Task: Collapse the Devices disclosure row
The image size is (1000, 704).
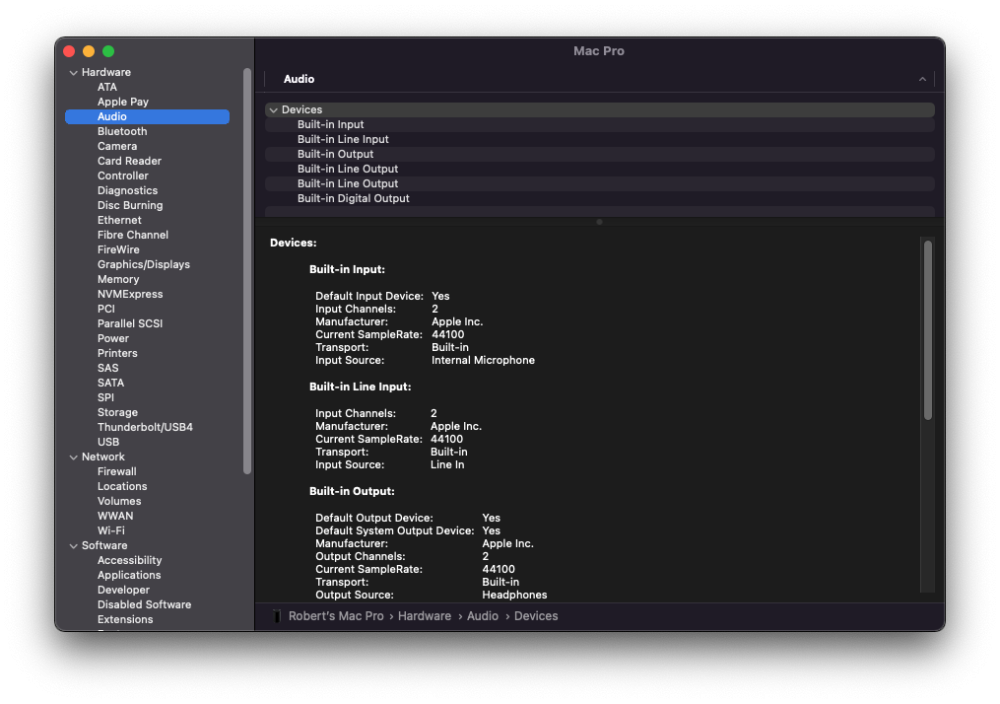Action: [x=274, y=110]
